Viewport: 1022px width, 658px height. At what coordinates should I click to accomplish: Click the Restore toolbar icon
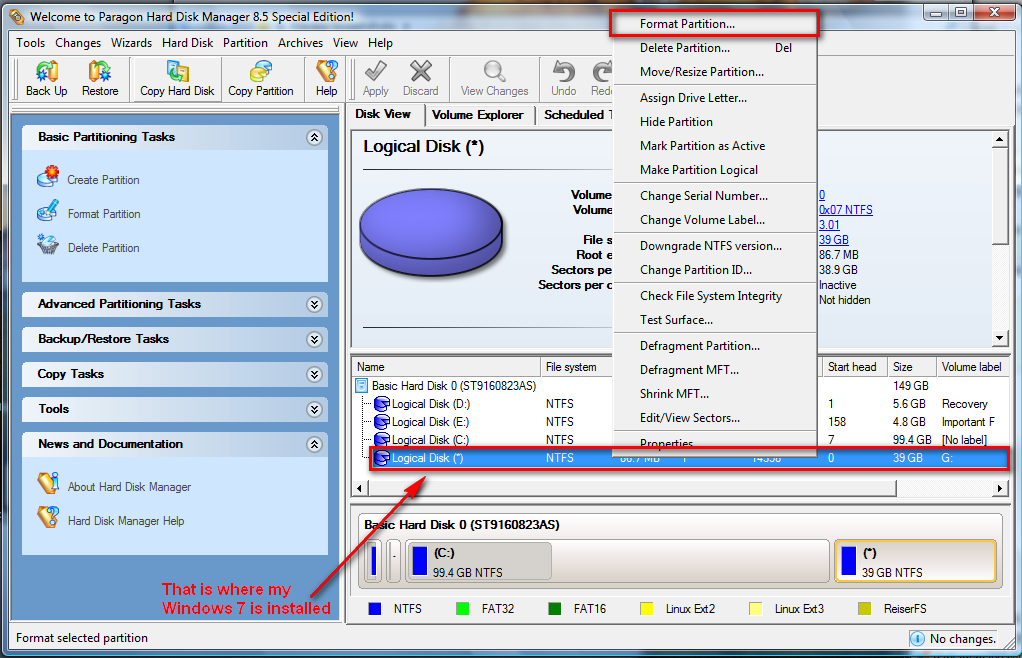tap(100, 79)
